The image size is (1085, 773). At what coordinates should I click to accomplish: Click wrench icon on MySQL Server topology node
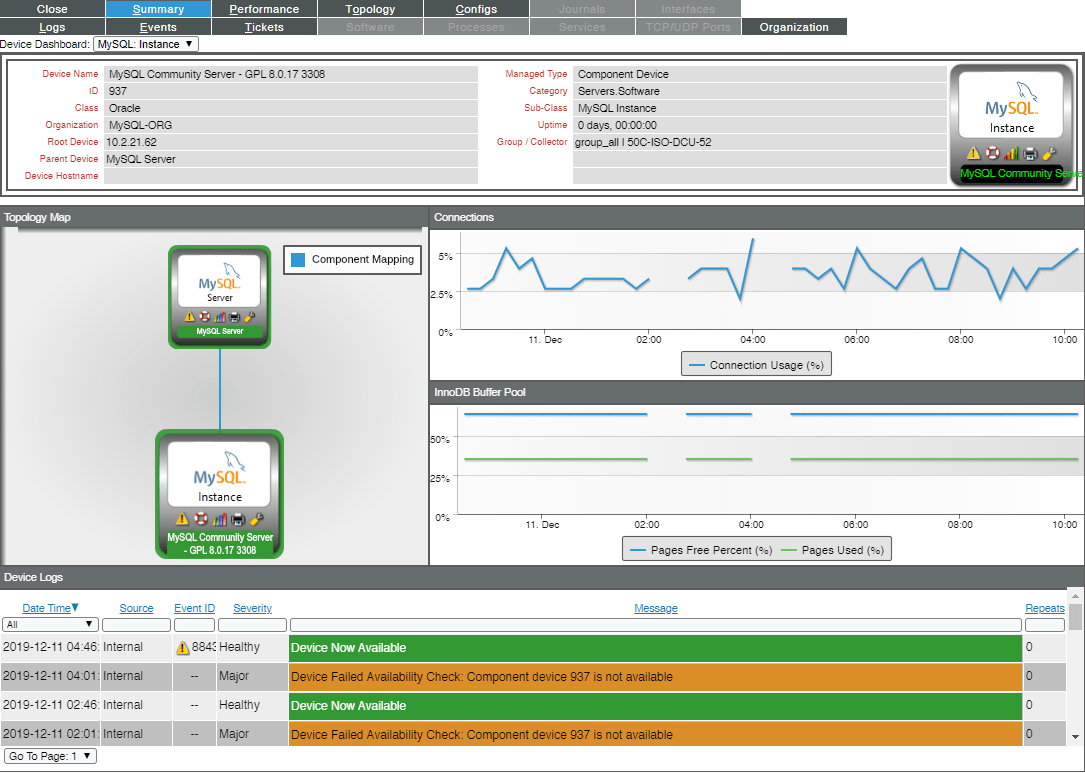click(250, 317)
